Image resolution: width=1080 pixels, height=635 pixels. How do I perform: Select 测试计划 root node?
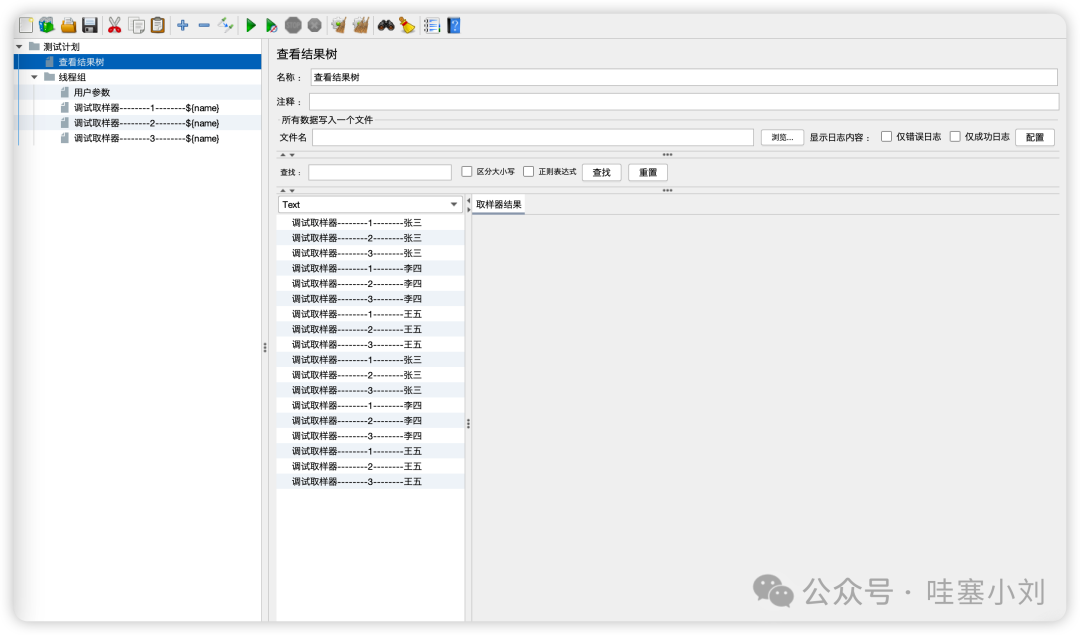tap(61, 47)
